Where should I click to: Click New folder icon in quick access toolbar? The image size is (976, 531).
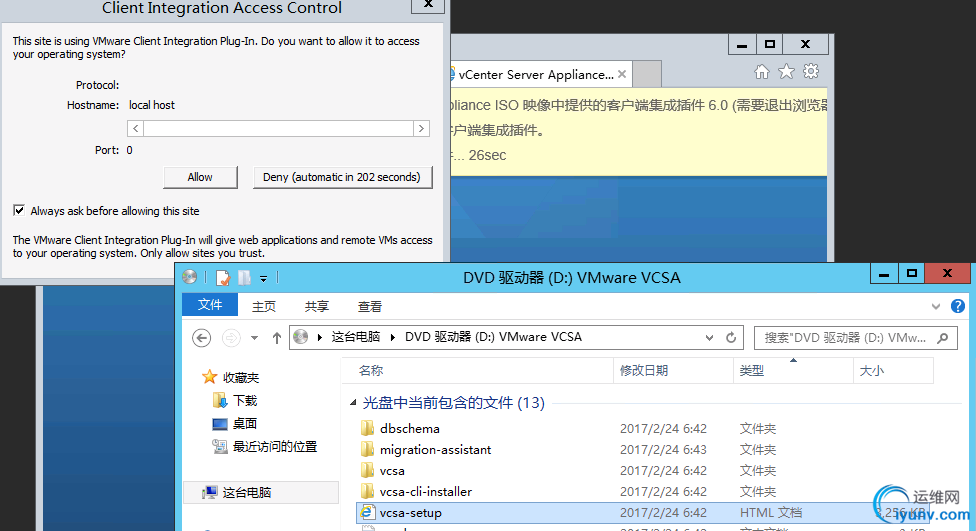(245, 278)
